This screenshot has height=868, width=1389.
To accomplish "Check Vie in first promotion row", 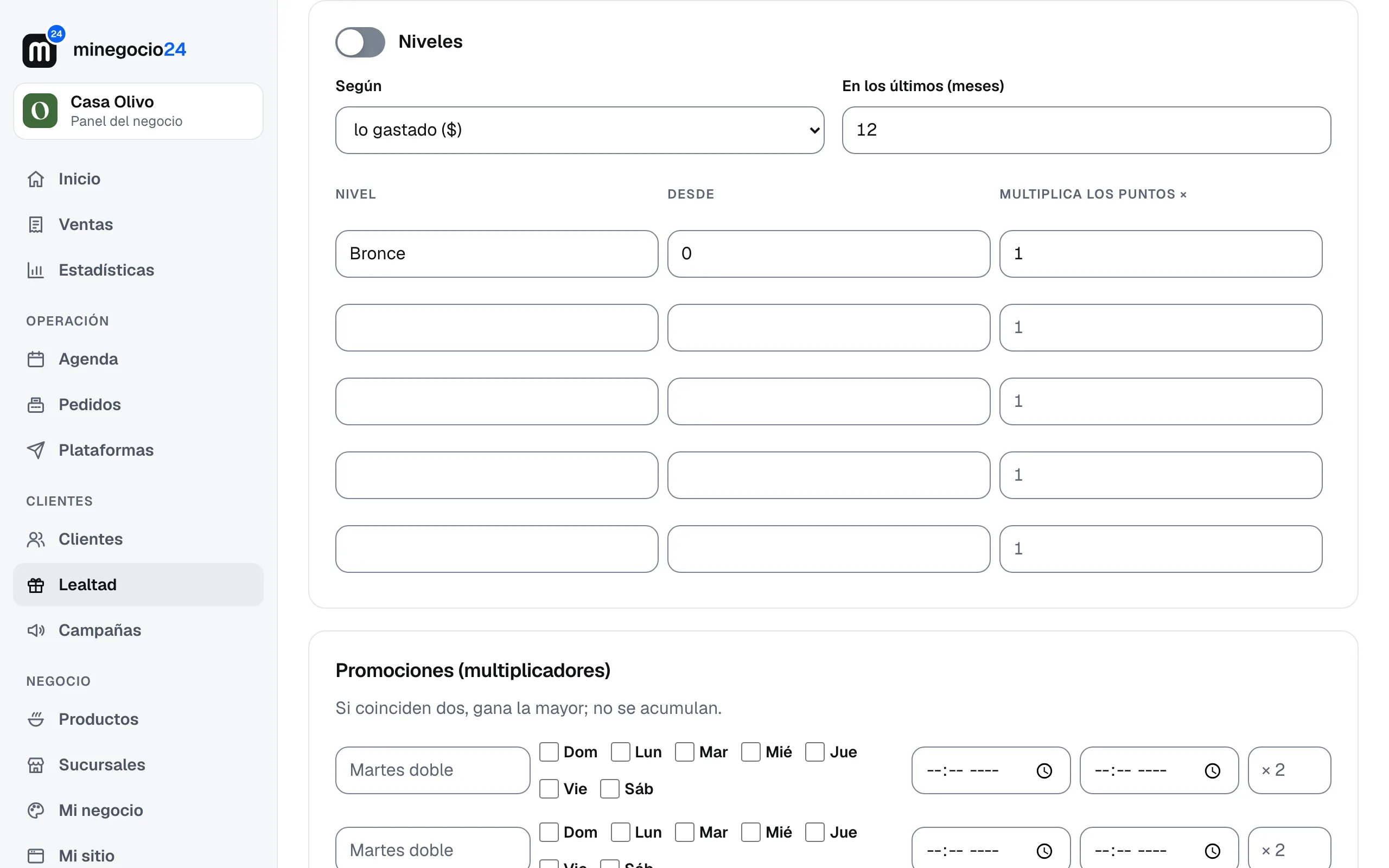I will click(549, 789).
